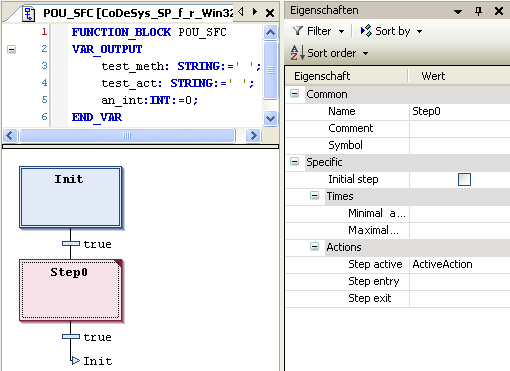Click the test_act variable declaration
Viewport: 510px width, 371px height.
[178, 83]
